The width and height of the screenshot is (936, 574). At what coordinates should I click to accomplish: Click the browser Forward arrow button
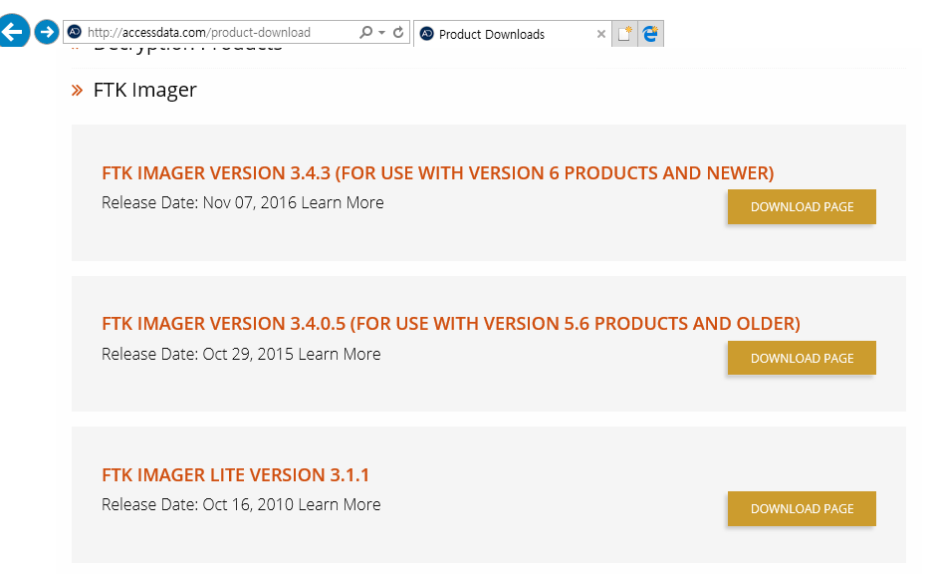[46, 32]
